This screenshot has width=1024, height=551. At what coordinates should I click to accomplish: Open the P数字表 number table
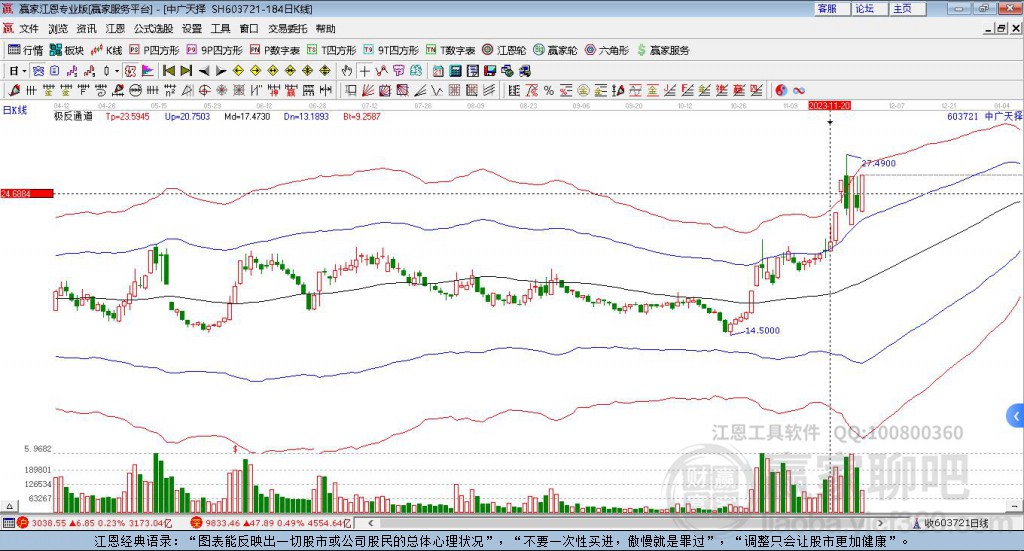pyautogui.click(x=275, y=50)
